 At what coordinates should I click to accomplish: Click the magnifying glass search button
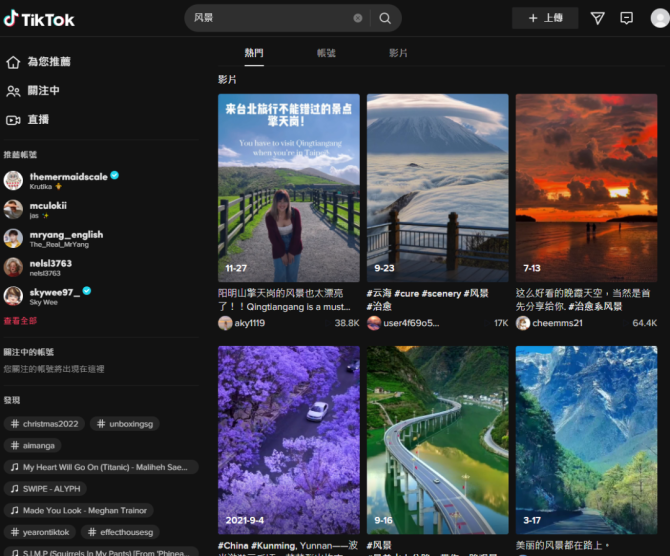click(385, 18)
